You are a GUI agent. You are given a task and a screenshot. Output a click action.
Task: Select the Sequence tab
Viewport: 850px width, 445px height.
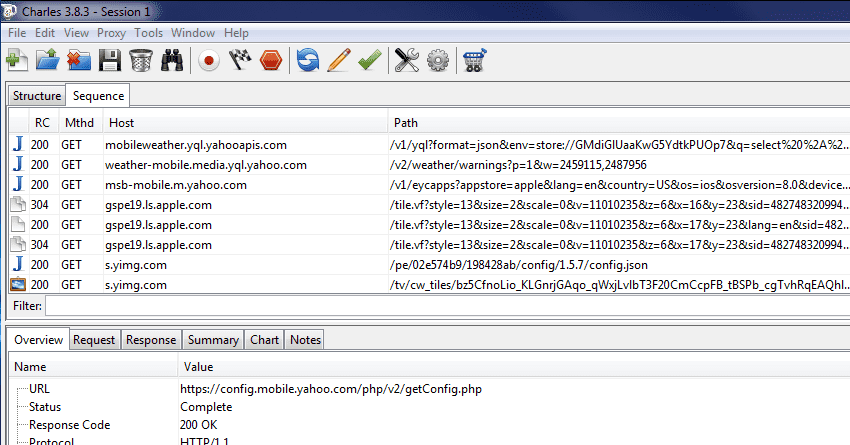(x=98, y=95)
